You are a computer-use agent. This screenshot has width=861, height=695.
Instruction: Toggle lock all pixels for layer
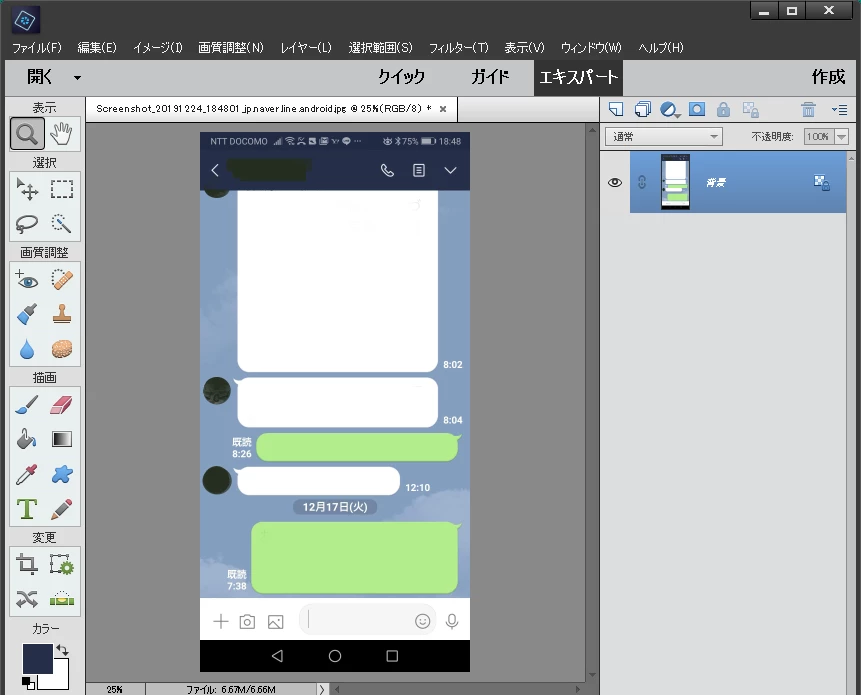click(x=723, y=109)
